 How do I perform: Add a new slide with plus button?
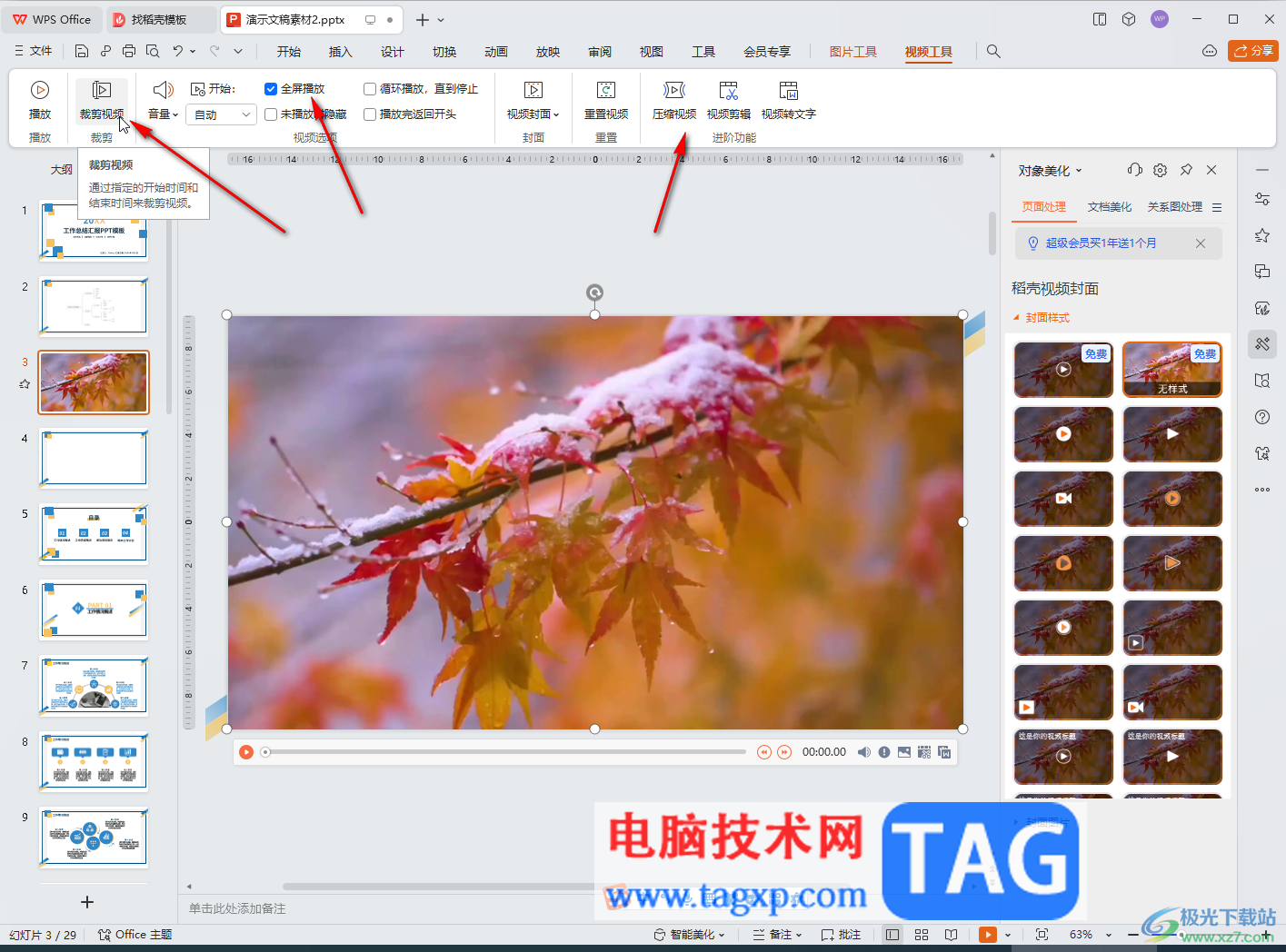87,902
